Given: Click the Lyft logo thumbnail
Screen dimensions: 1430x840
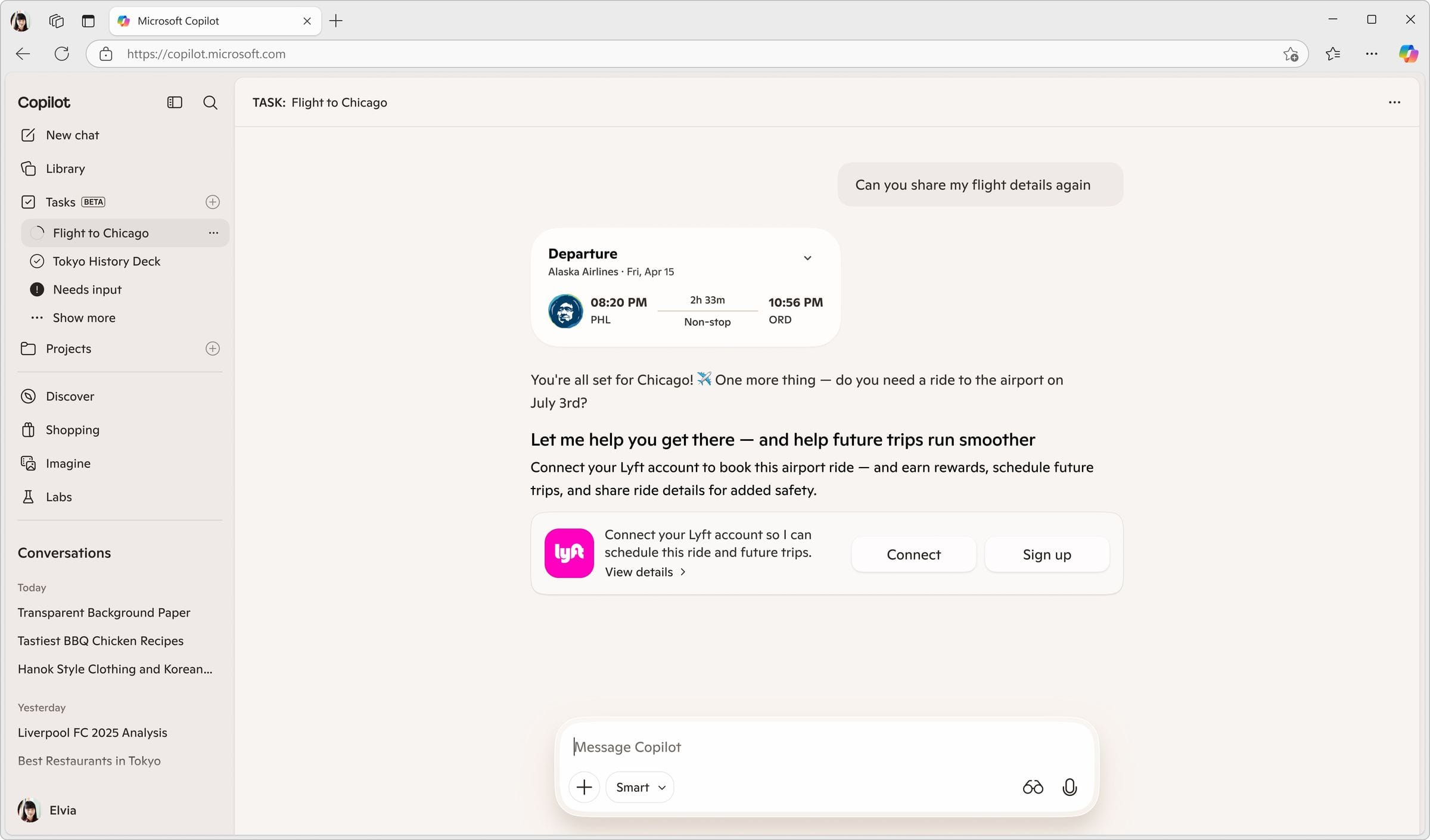Looking at the screenshot, I should (x=569, y=553).
